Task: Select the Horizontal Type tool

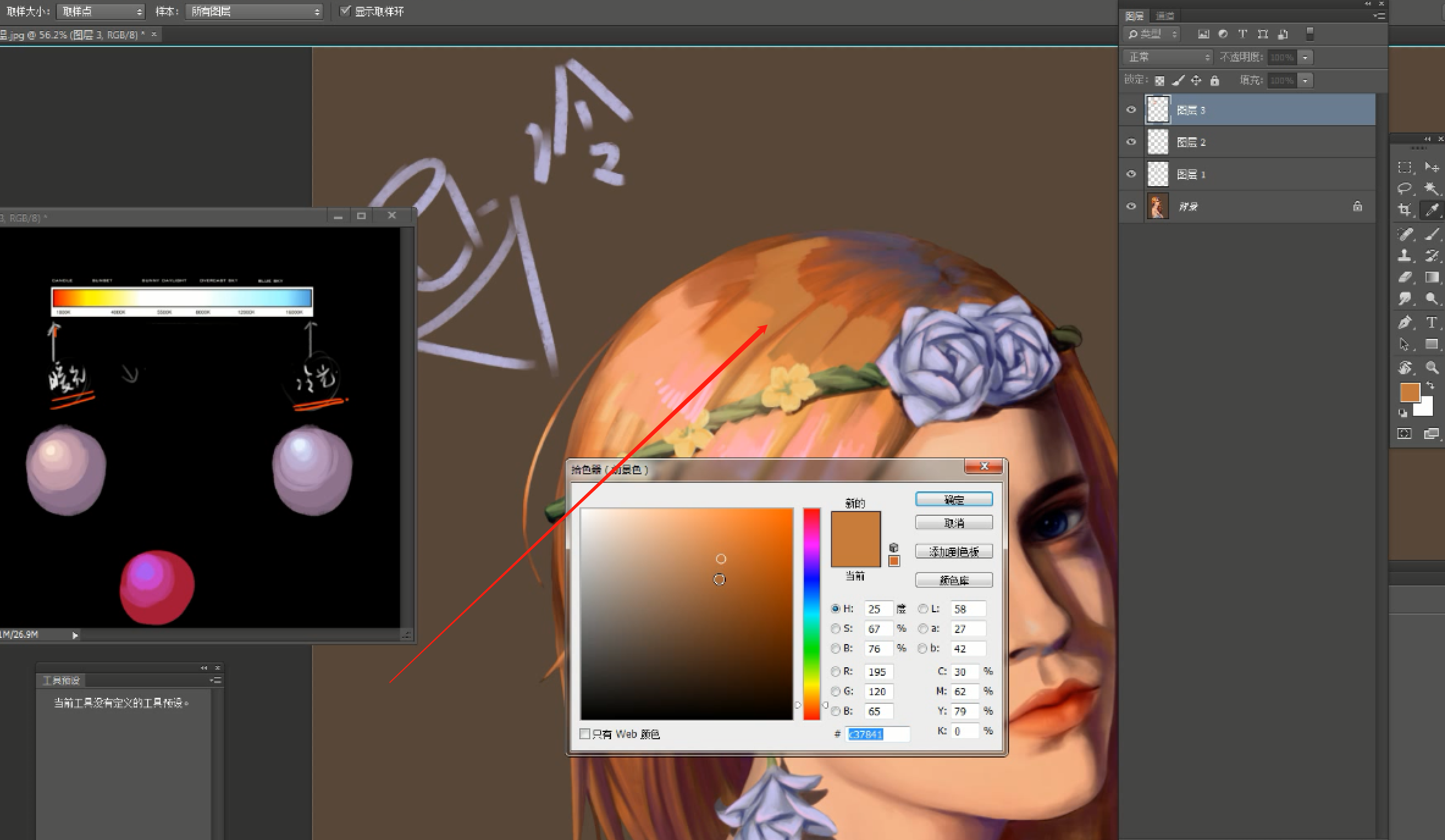Action: tap(1432, 322)
